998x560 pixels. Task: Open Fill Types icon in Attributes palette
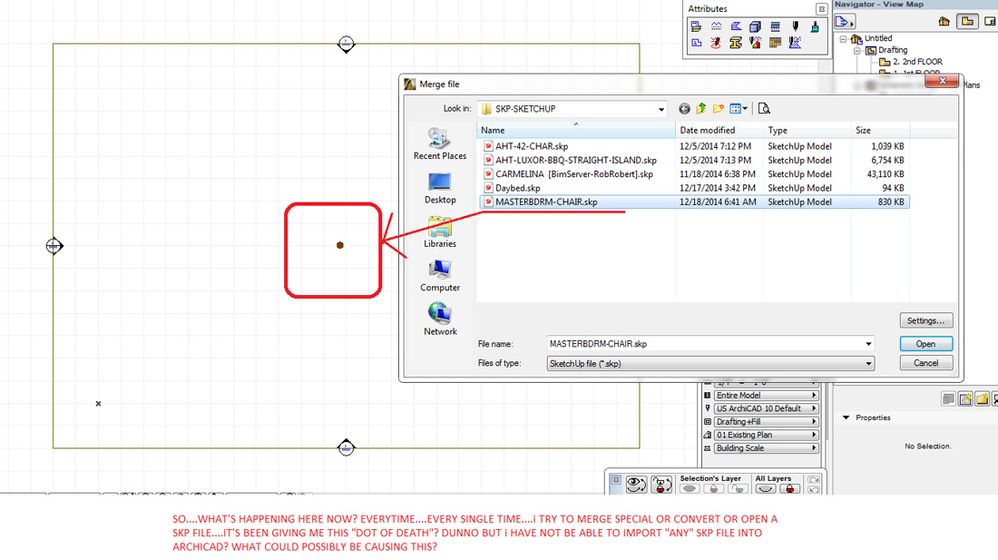click(736, 27)
